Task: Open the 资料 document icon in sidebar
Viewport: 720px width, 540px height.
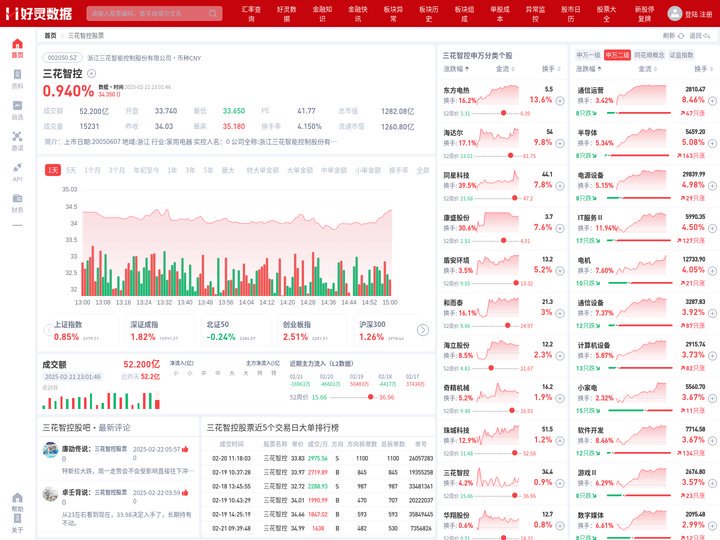Action: [17, 74]
